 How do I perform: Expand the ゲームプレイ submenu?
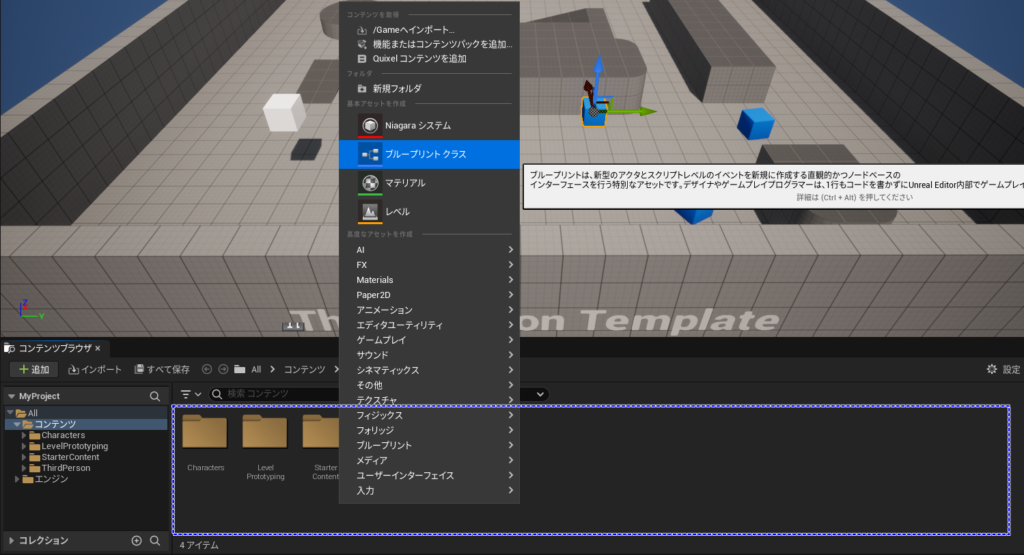429,340
